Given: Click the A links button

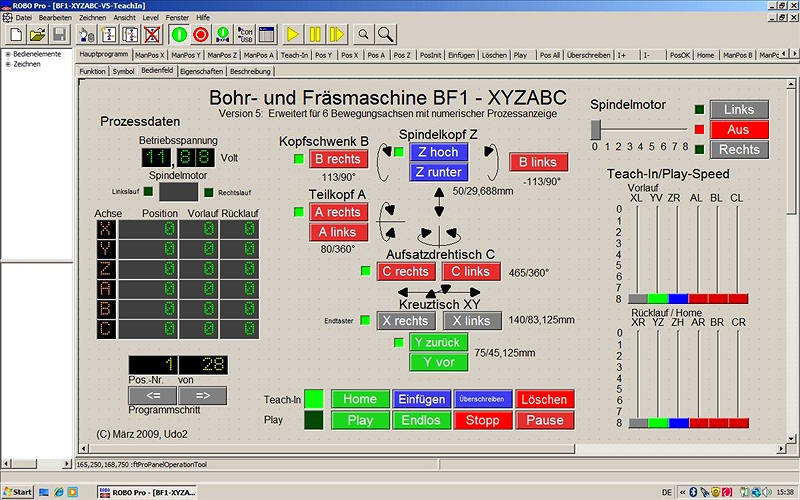Looking at the screenshot, I should pyautogui.click(x=338, y=232).
